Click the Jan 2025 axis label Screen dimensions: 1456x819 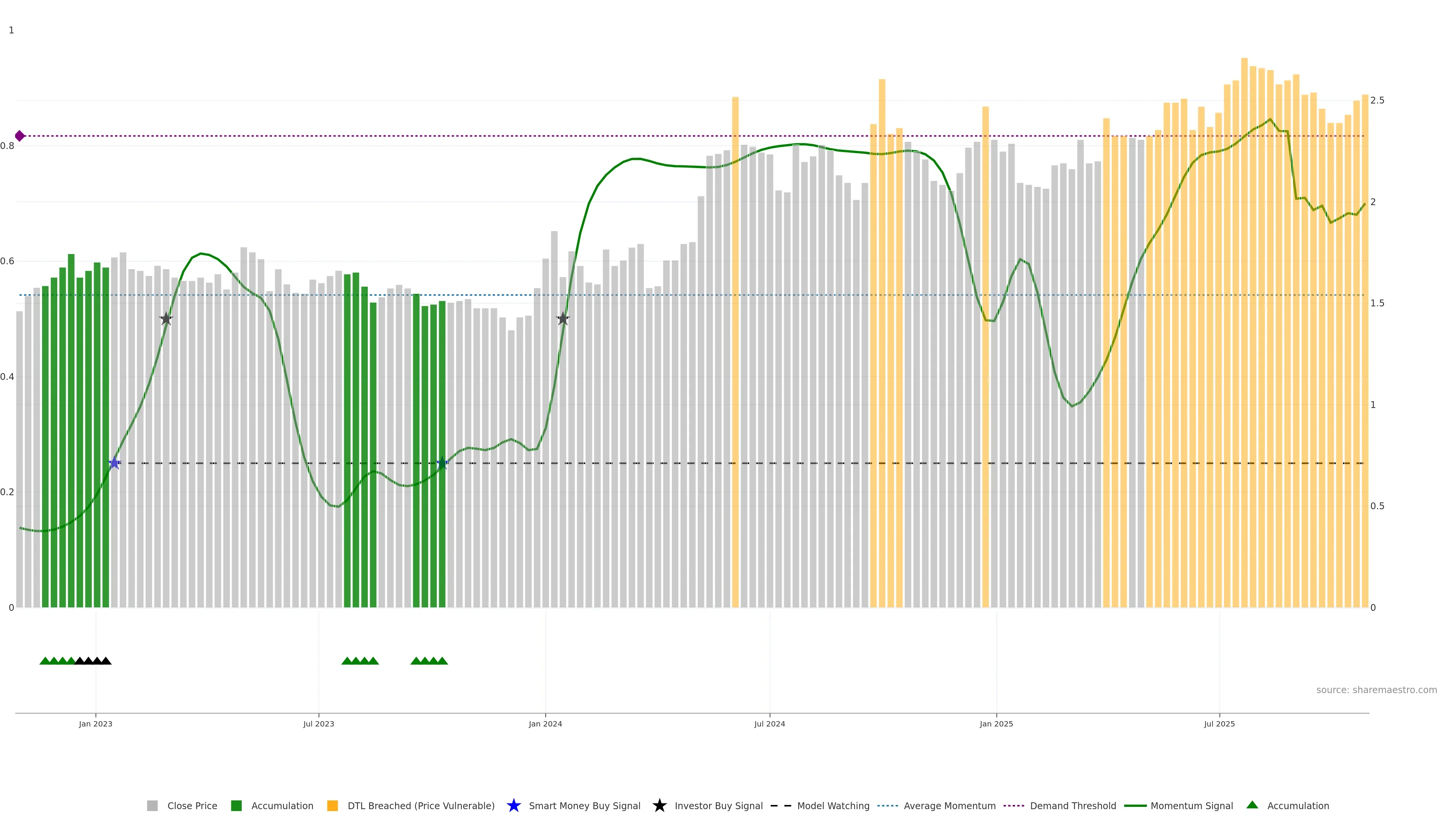point(996,724)
